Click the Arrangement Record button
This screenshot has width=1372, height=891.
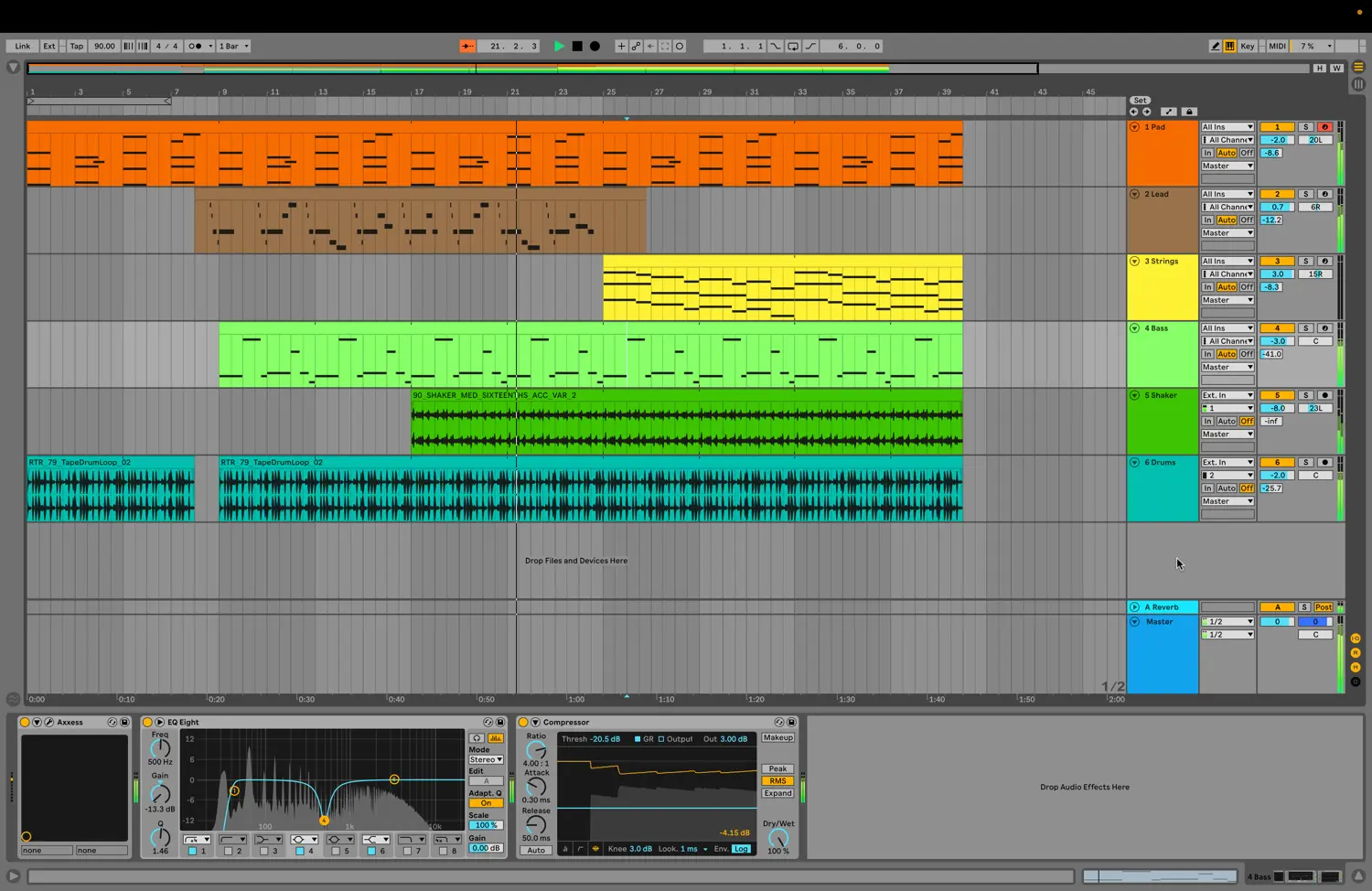(x=595, y=46)
